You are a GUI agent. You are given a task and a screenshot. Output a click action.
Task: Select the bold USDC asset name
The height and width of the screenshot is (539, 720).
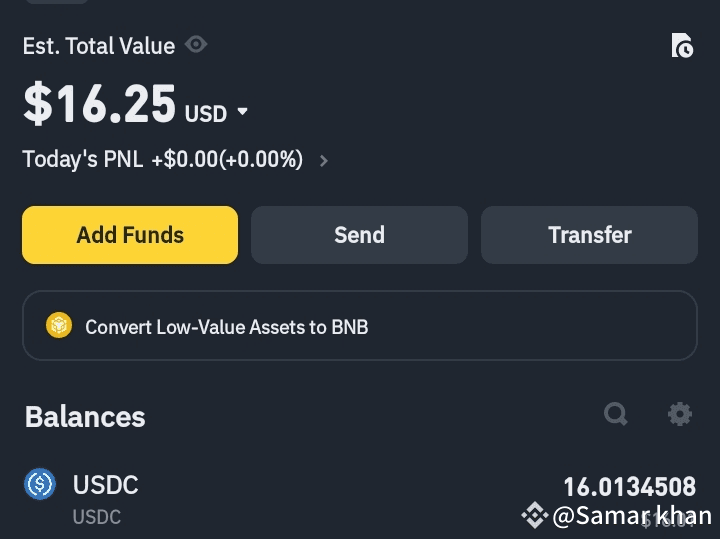point(106,485)
